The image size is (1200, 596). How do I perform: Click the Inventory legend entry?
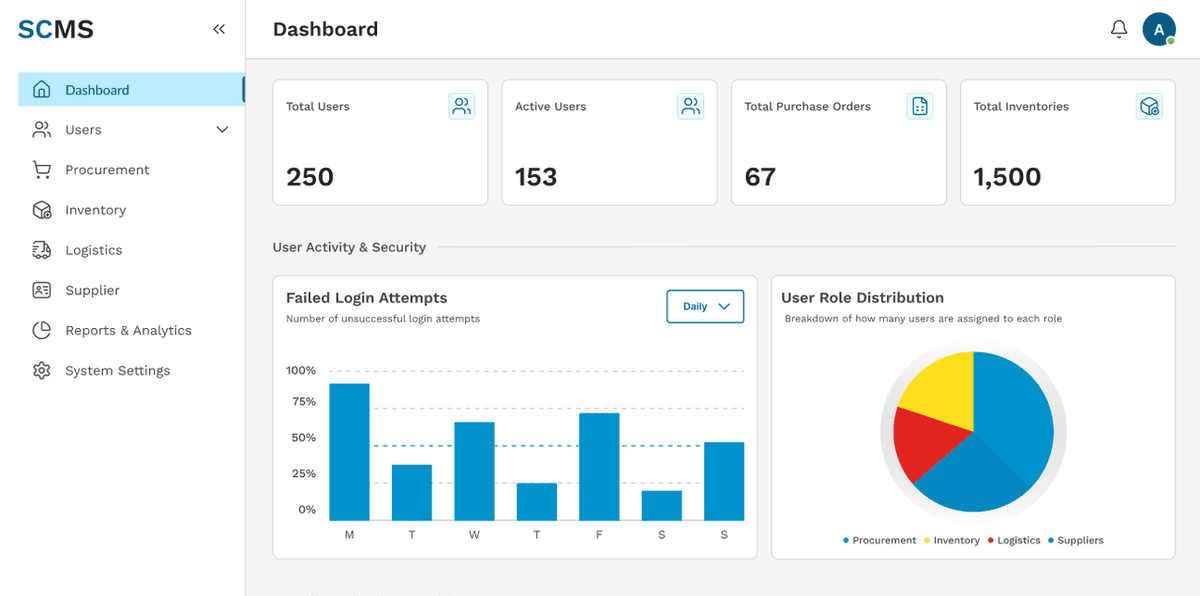click(x=951, y=540)
